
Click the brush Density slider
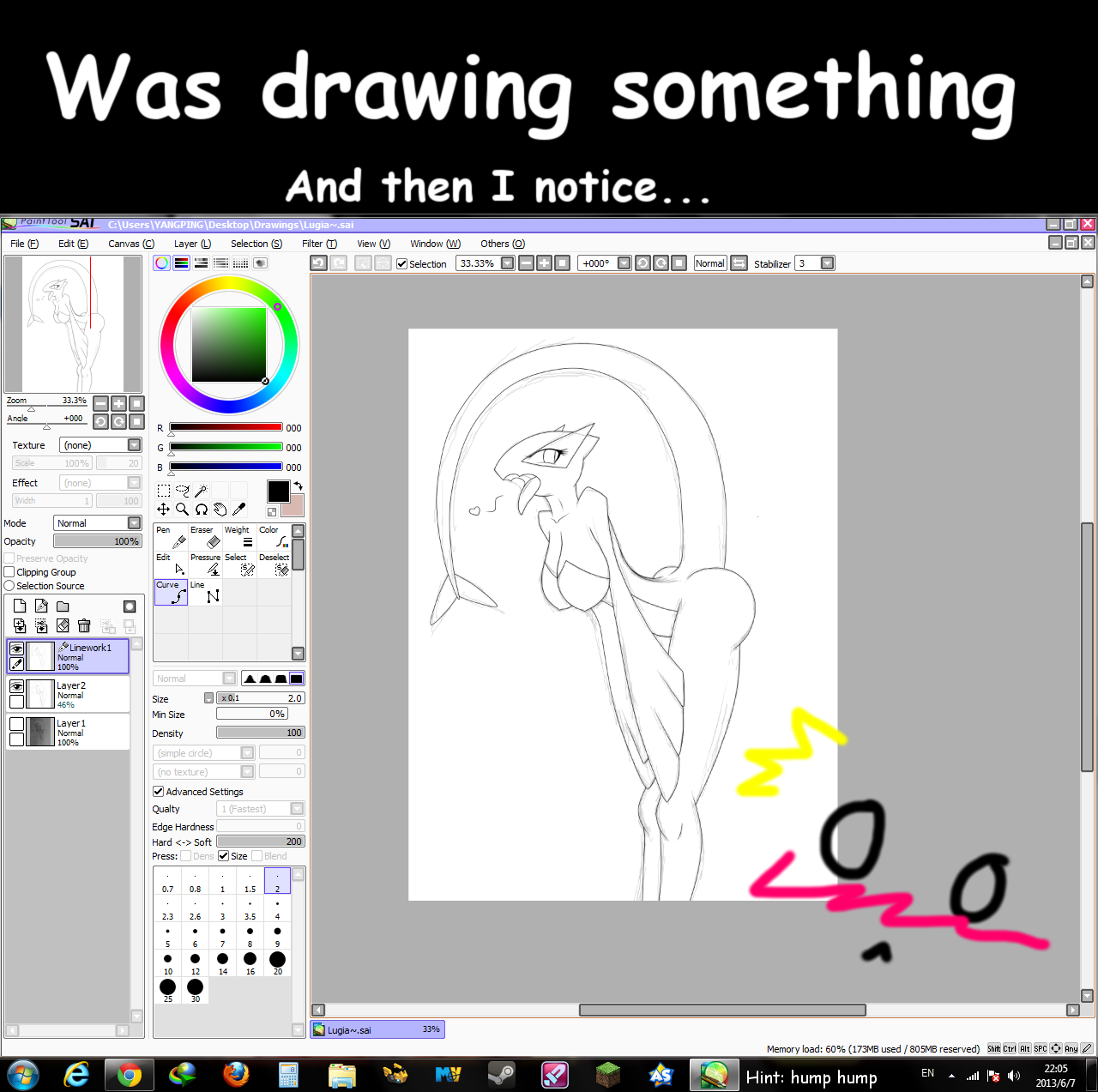261,733
